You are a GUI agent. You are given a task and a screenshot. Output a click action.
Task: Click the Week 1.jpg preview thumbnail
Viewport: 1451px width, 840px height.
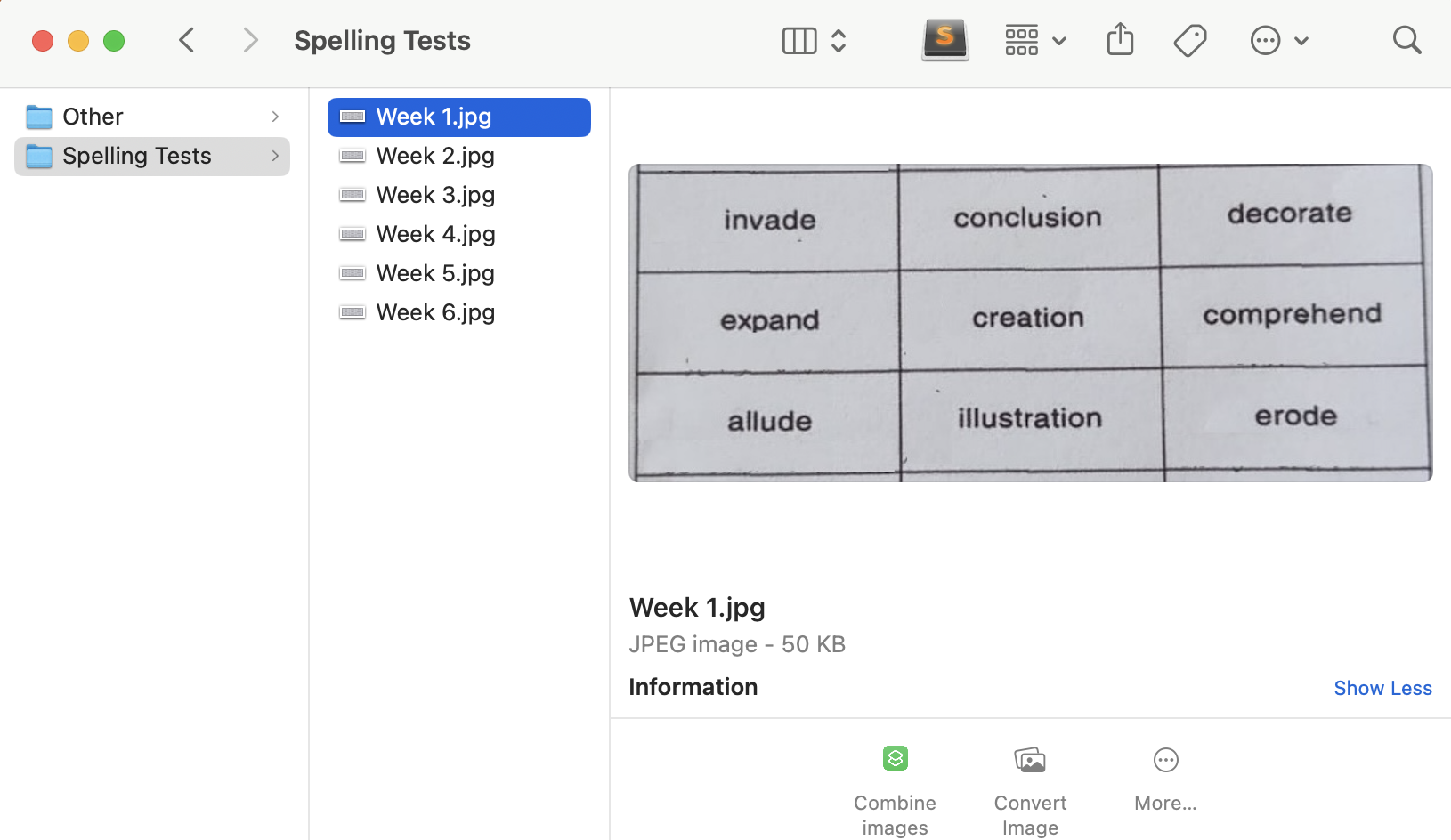pos(1030,323)
